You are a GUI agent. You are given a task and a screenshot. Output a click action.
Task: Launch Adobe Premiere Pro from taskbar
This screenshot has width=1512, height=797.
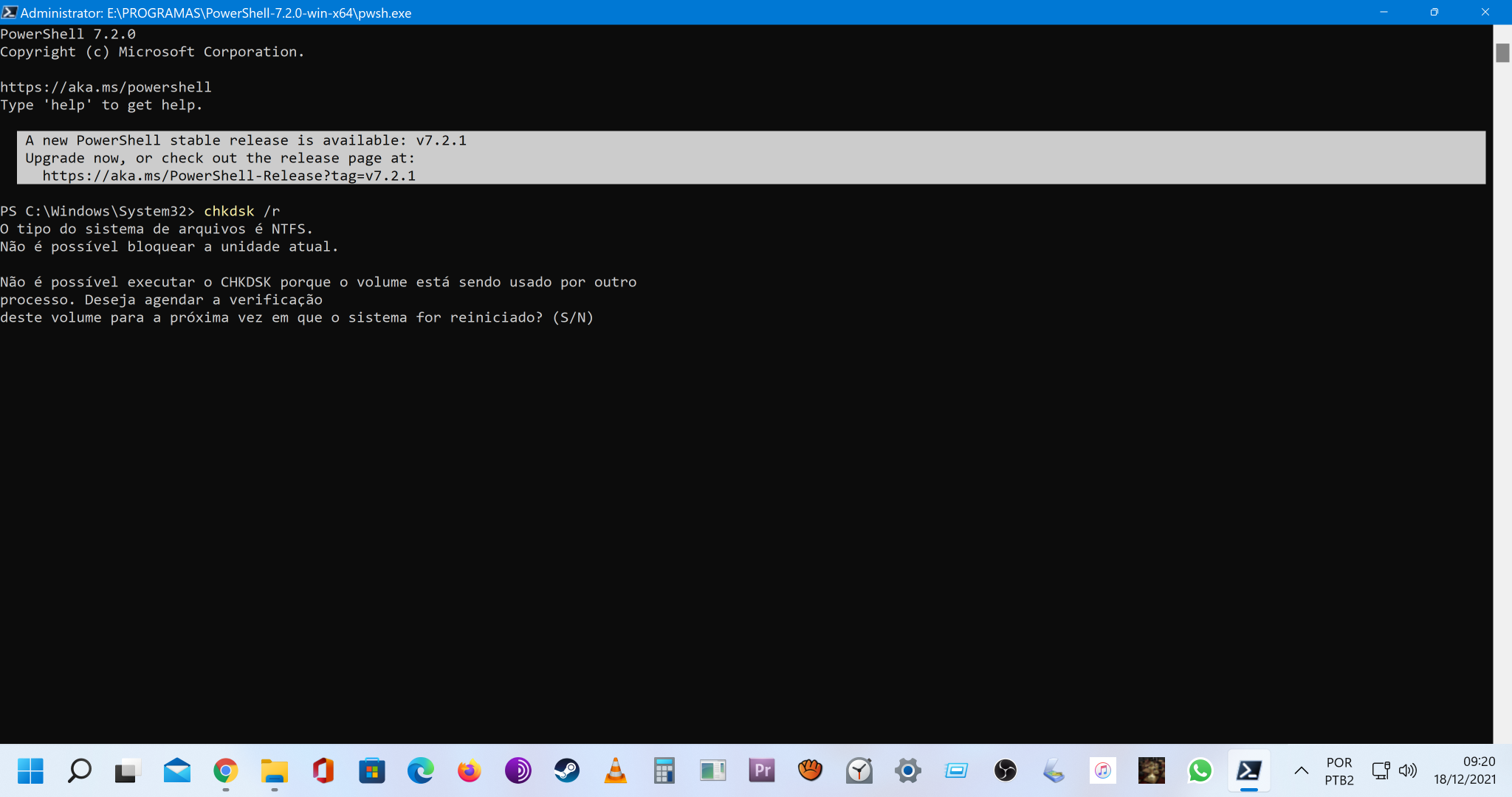pos(761,771)
